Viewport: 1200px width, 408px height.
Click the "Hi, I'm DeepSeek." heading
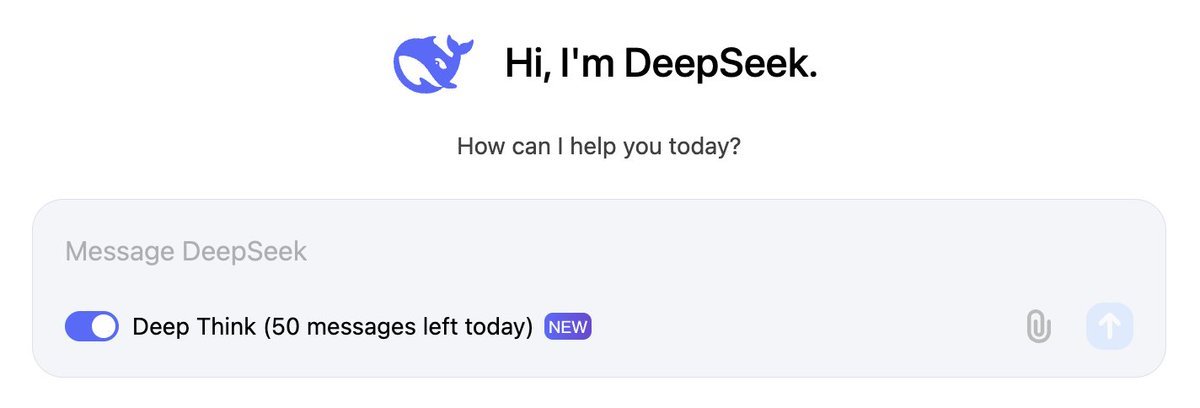(x=661, y=65)
